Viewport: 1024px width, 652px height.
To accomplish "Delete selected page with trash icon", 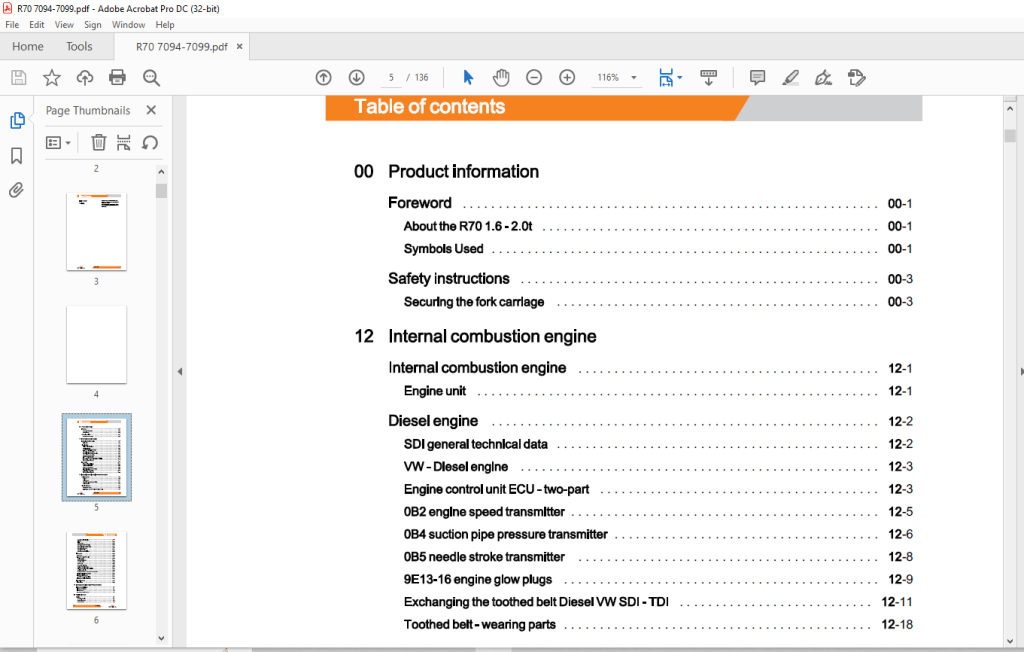I will click(x=99, y=142).
